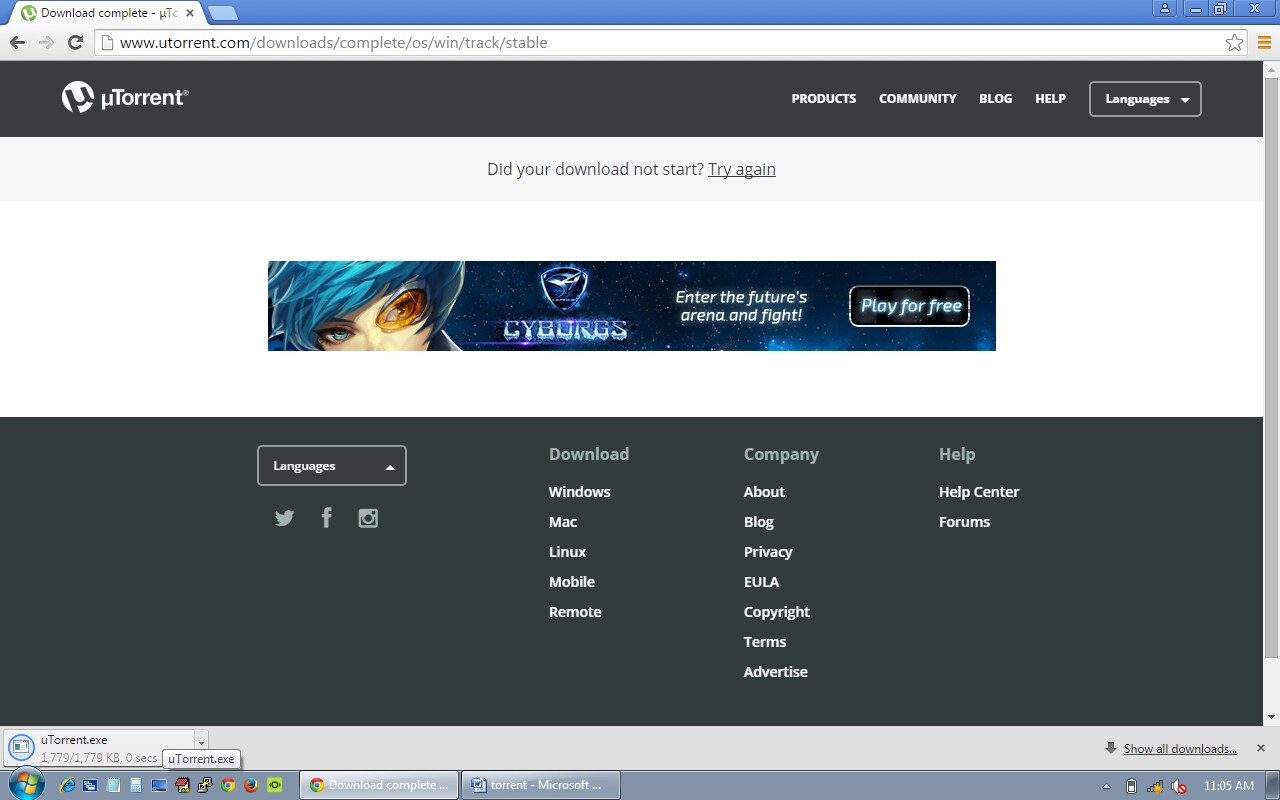Click the battery icon in system tray
Viewport: 1280px width, 800px height.
(x=1131, y=786)
